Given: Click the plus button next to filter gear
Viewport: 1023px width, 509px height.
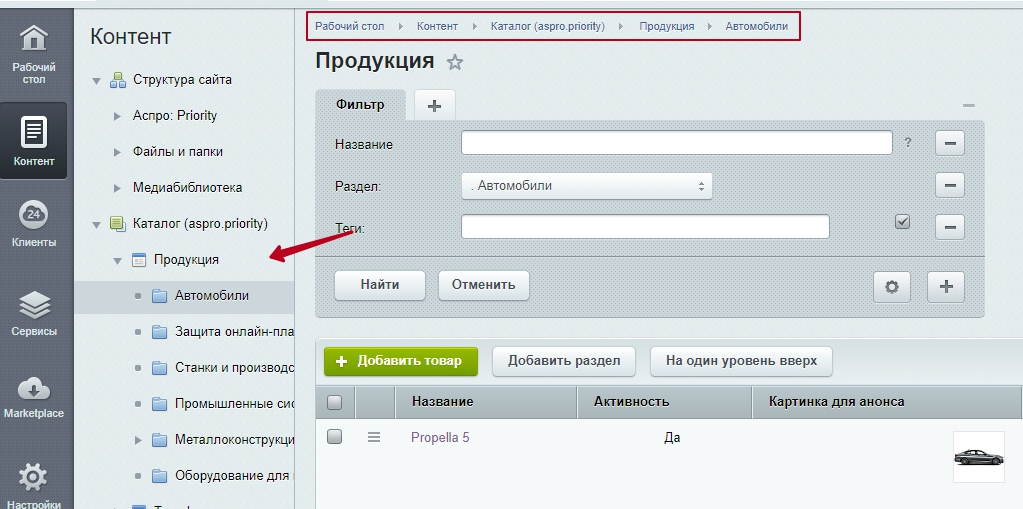Looking at the screenshot, I should [945, 286].
